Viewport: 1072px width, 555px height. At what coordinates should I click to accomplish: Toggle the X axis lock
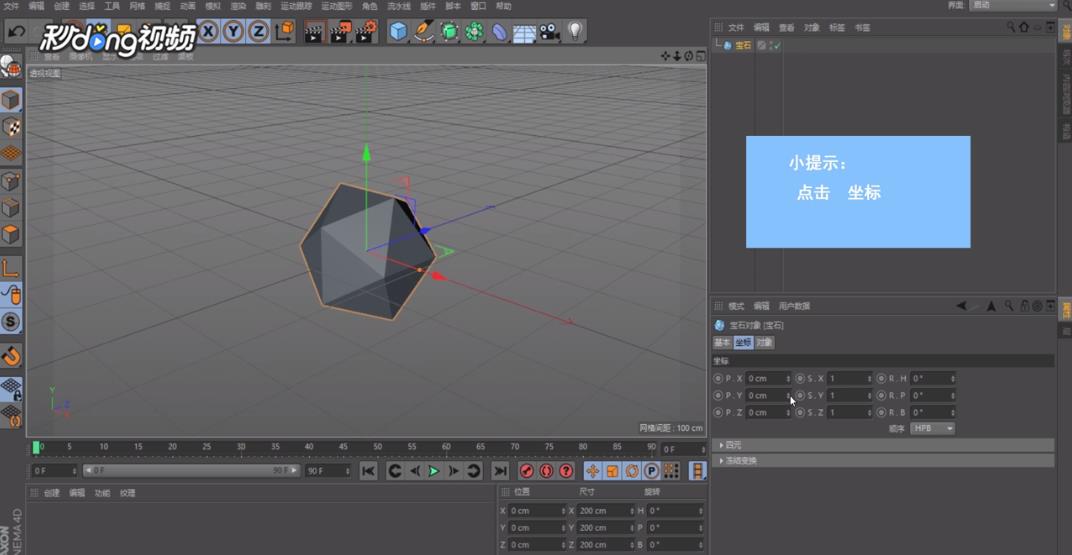(x=209, y=31)
